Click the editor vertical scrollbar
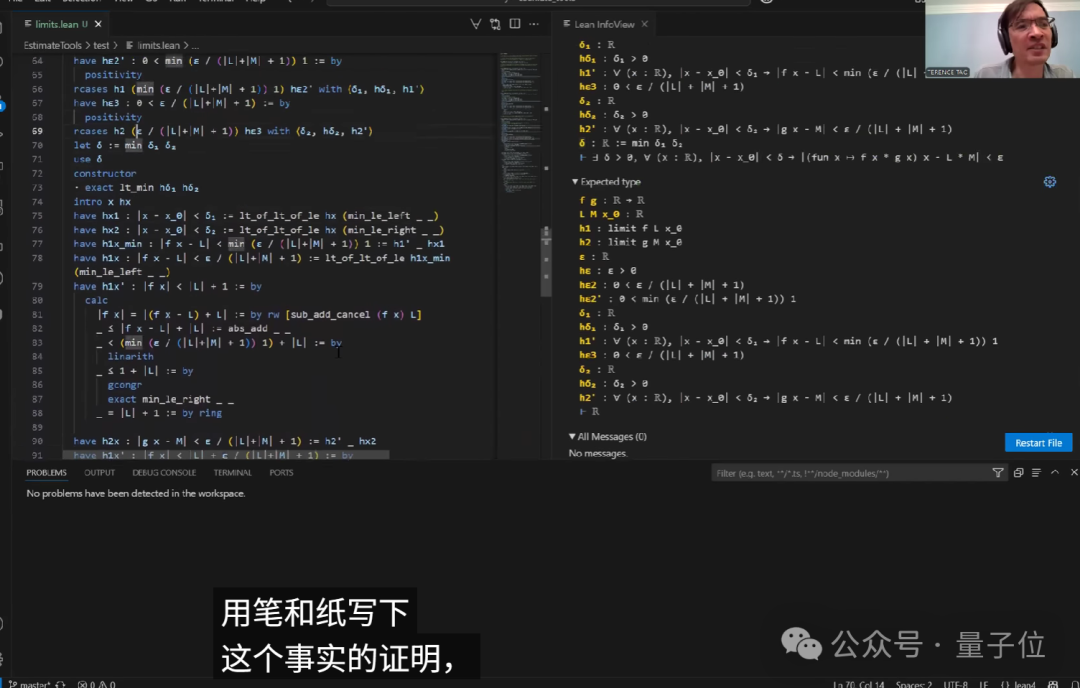 tap(546, 262)
